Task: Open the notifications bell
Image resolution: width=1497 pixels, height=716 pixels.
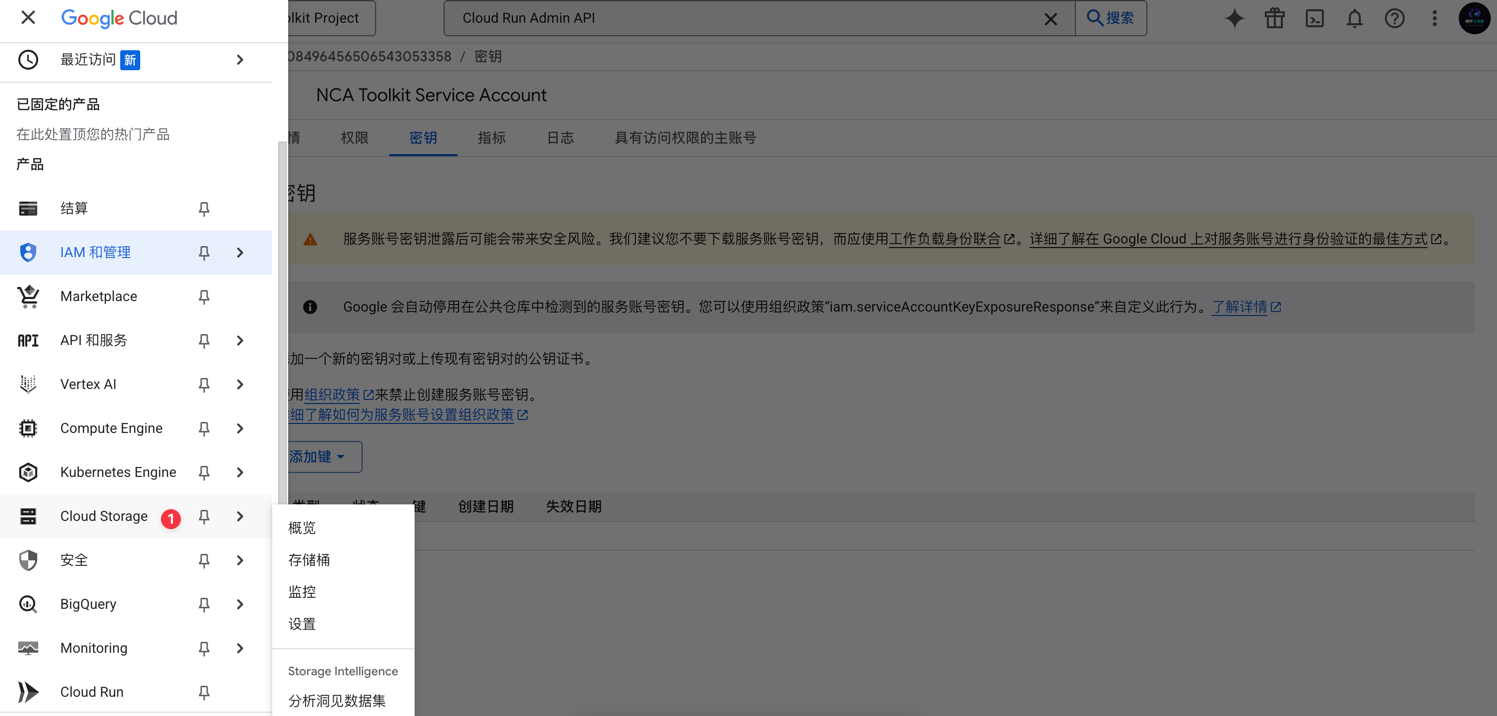Action: tap(1354, 18)
